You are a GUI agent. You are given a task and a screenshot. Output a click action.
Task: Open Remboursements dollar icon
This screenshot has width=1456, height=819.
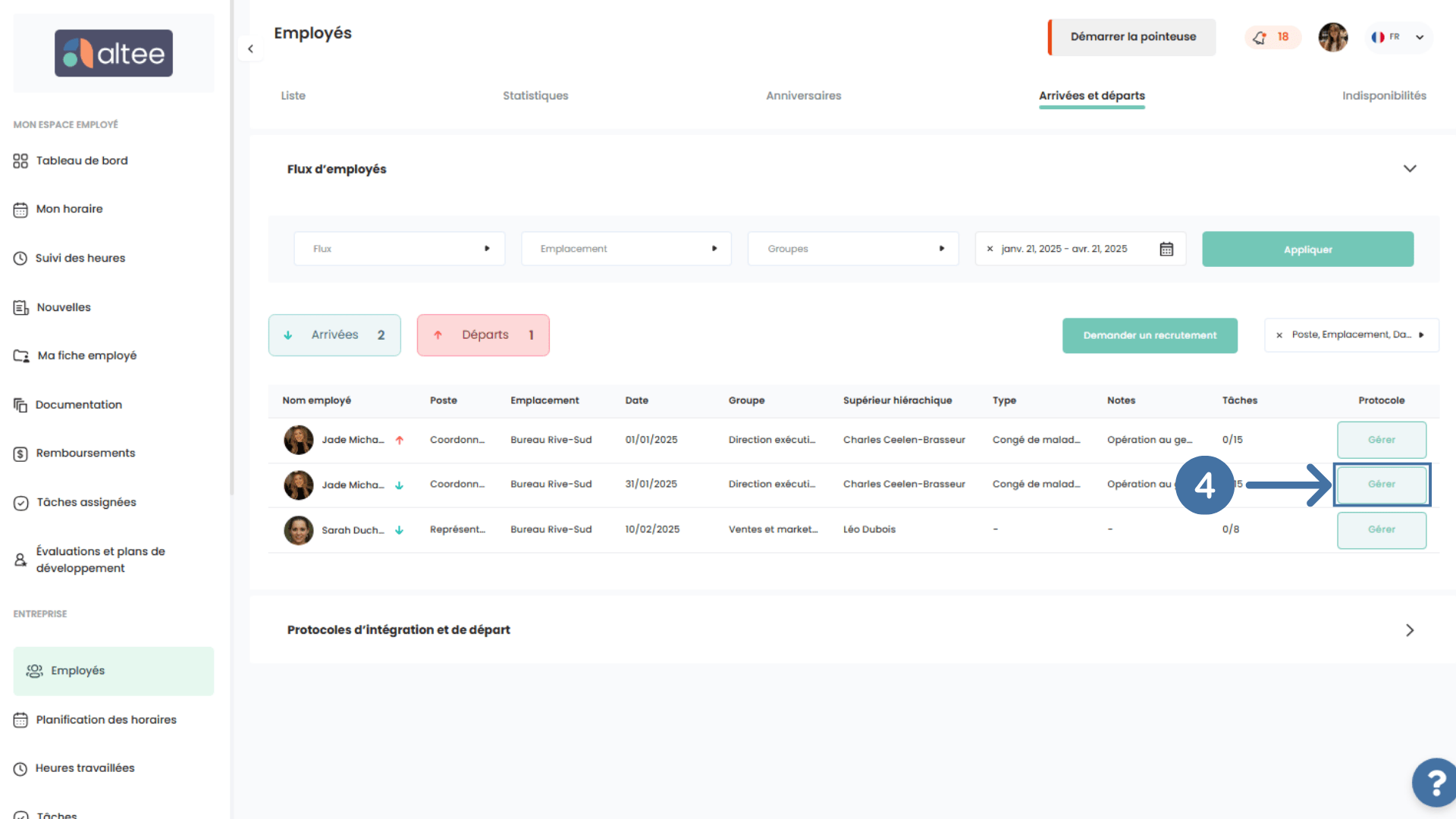point(20,453)
